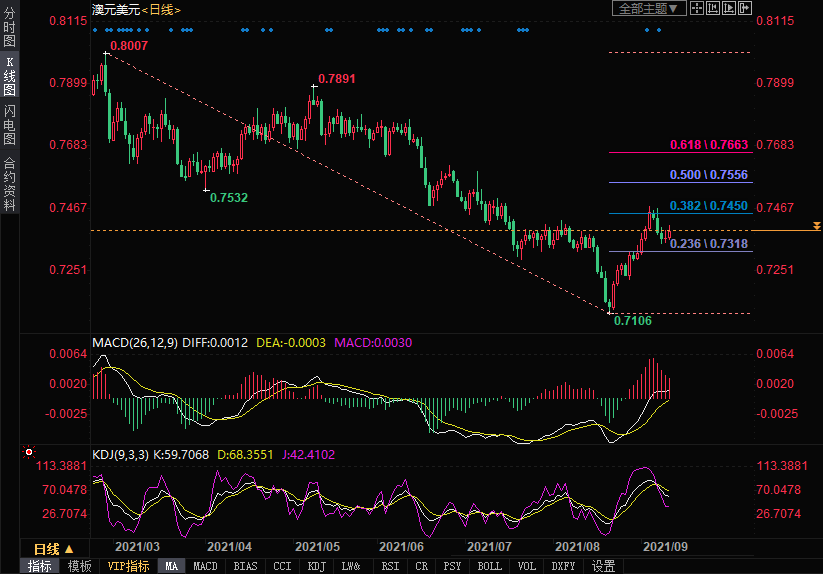This screenshot has height=574, width=823.
Task: Switch to 闪电图 side tab
Action: 9,125
